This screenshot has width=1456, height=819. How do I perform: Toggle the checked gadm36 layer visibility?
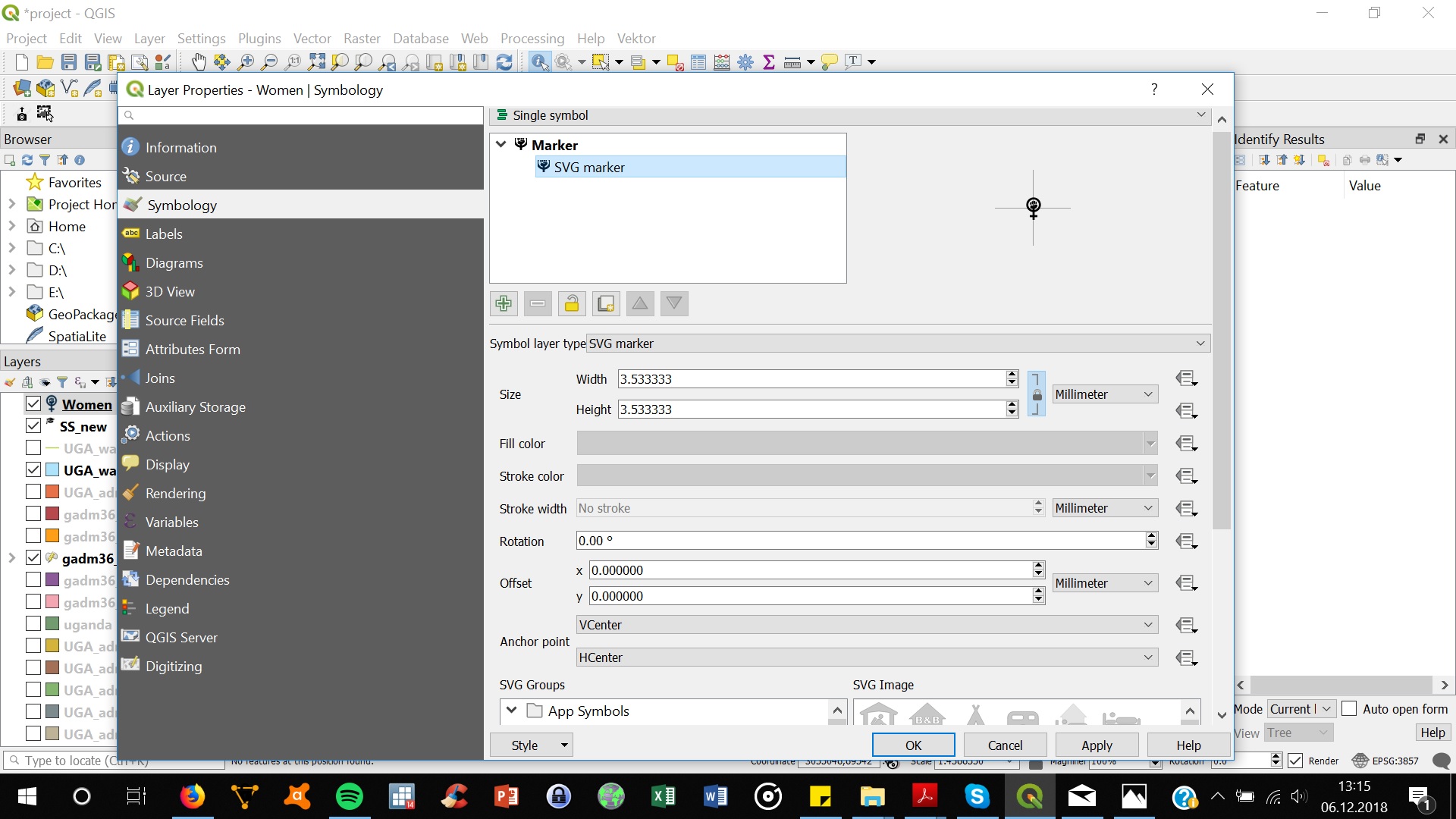pos(33,557)
